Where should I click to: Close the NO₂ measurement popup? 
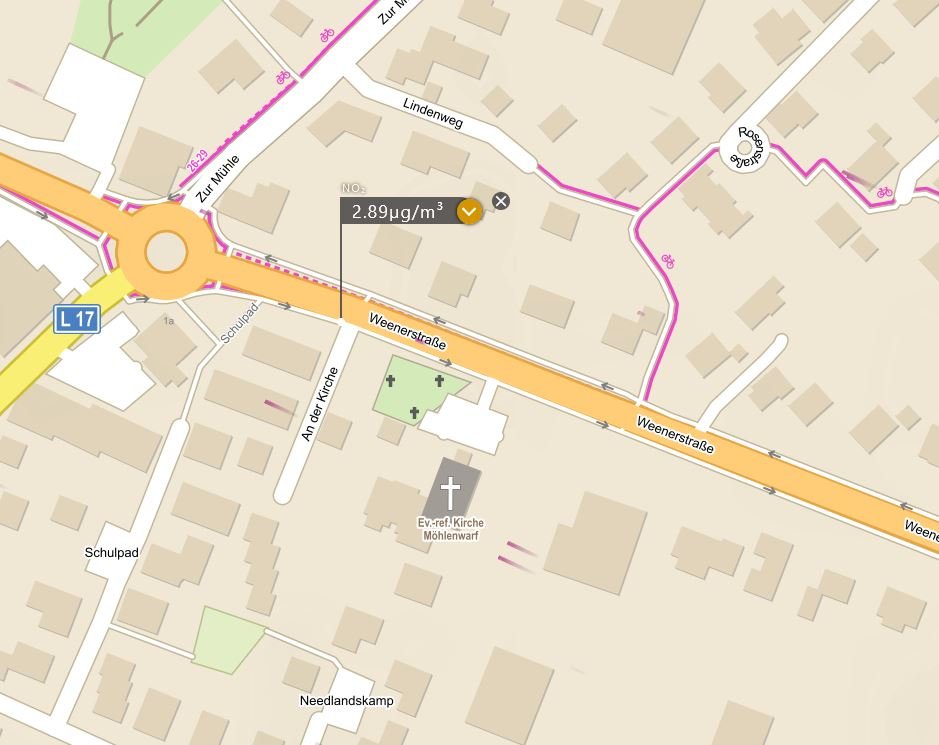pos(501,201)
